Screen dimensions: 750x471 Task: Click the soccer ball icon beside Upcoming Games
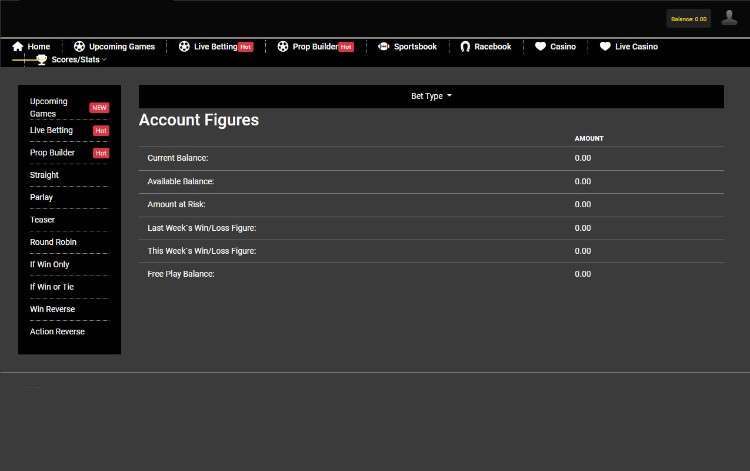point(80,47)
